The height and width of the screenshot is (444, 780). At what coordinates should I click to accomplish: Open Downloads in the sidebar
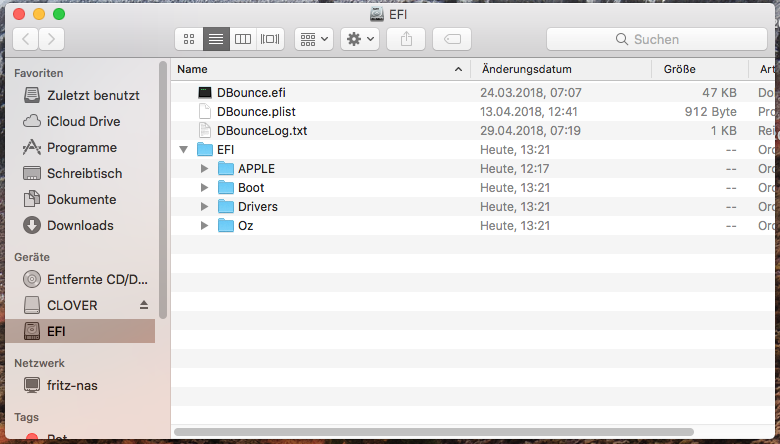pos(82,225)
